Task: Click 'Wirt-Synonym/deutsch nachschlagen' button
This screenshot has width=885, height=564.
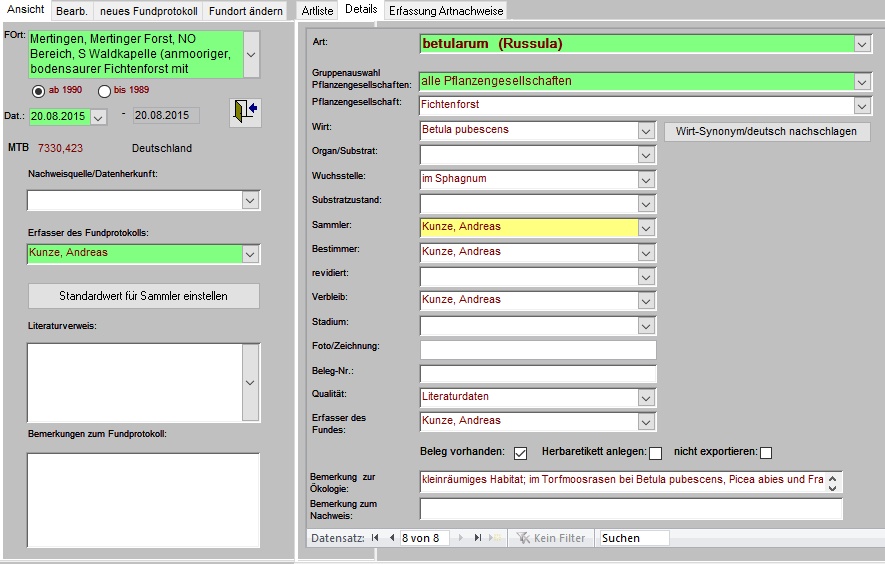Action: (x=766, y=131)
